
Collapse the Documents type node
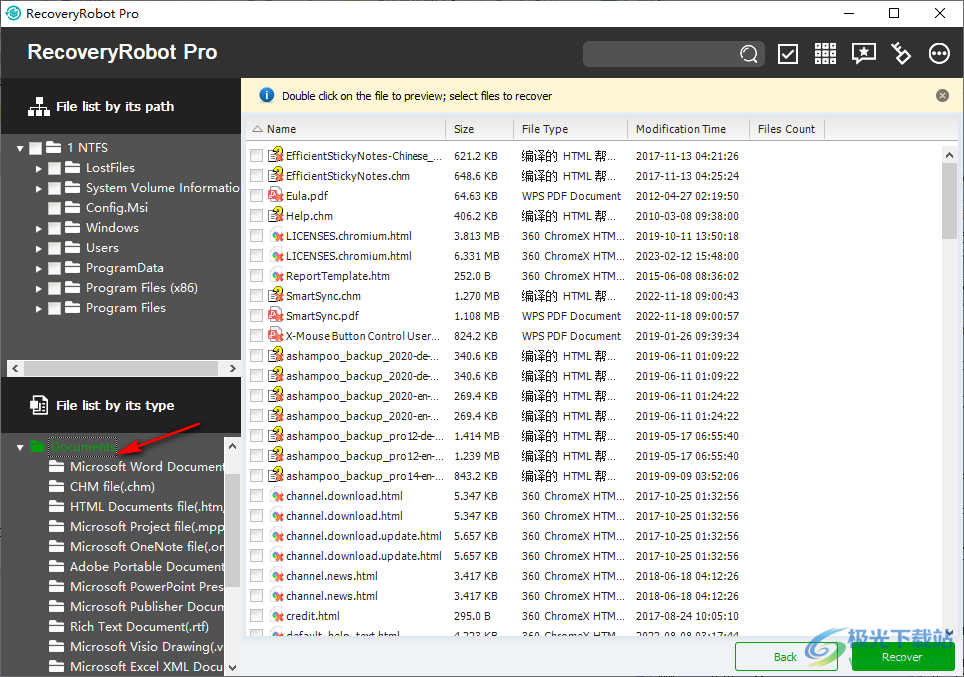click(20, 447)
